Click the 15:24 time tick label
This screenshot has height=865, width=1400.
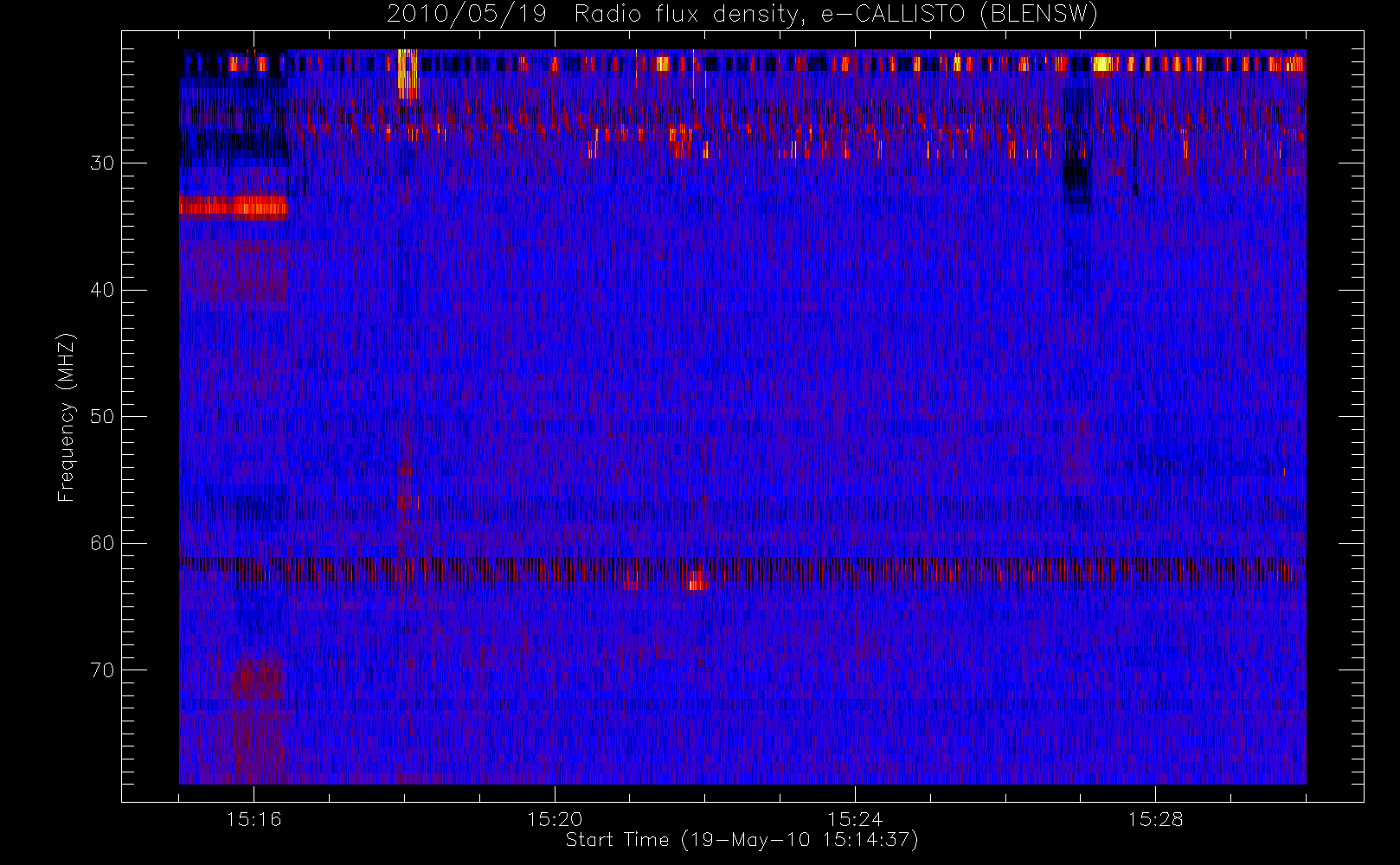(855, 819)
